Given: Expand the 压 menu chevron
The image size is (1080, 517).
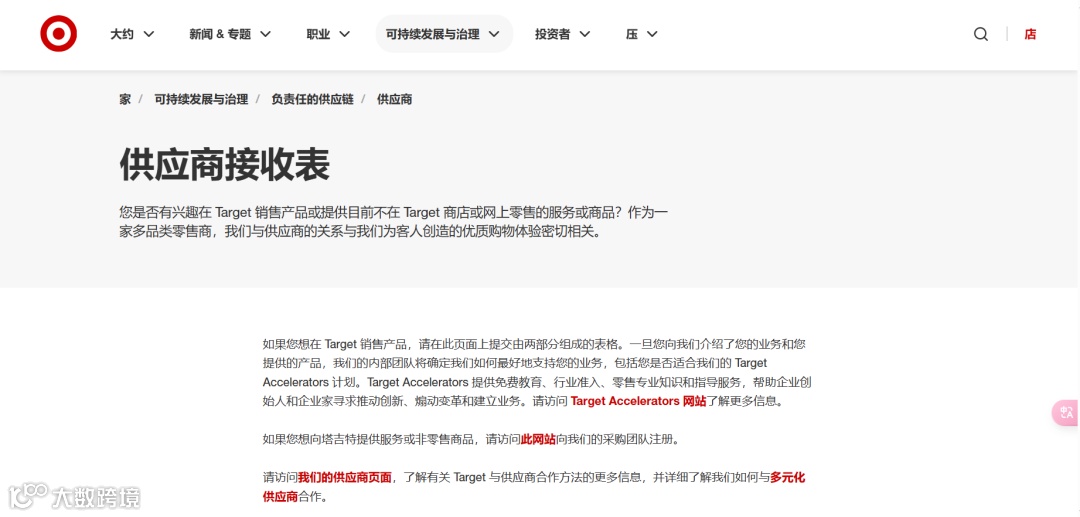Looking at the screenshot, I should pos(652,34).
